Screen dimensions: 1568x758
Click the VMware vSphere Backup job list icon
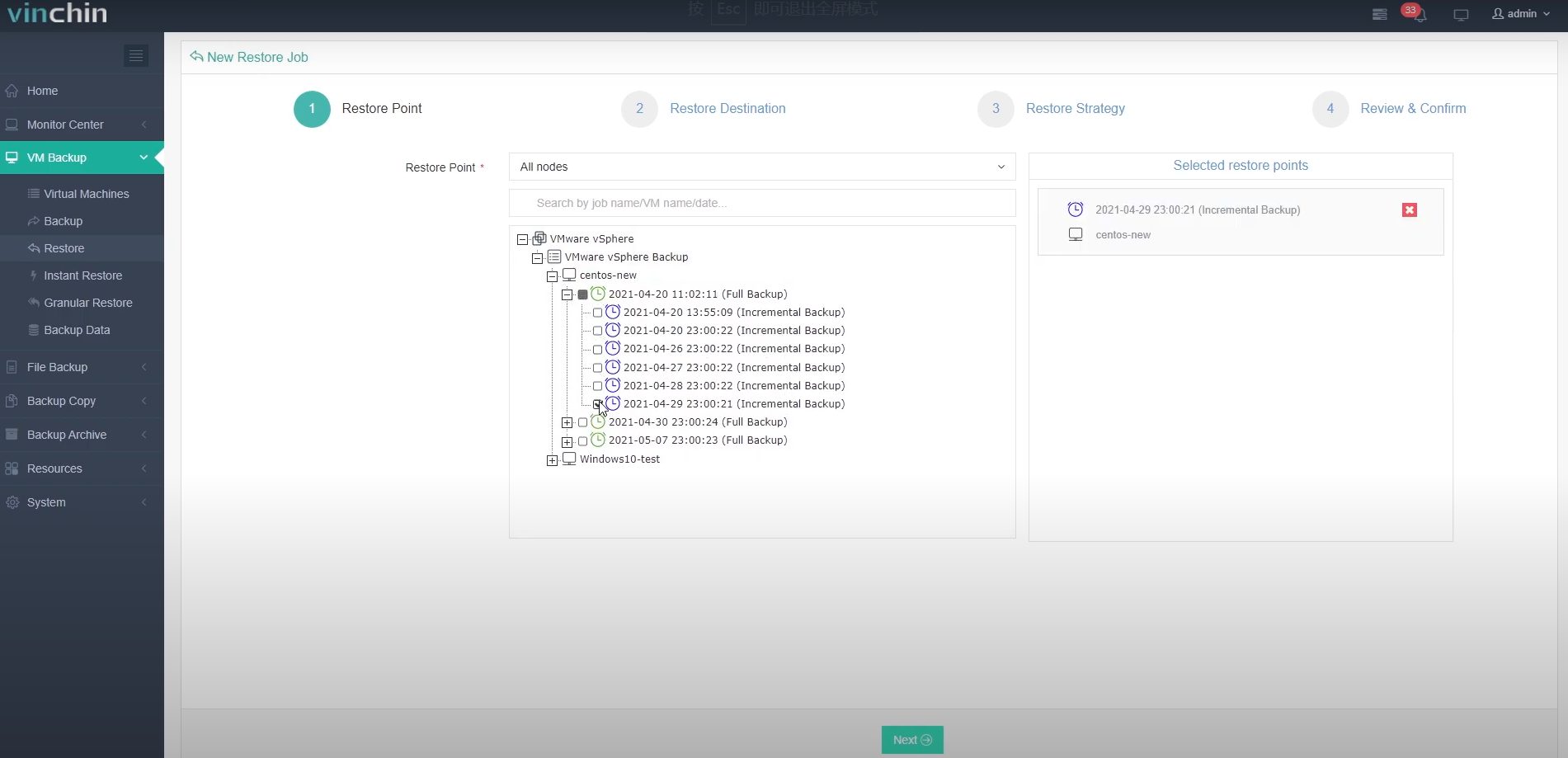click(554, 257)
